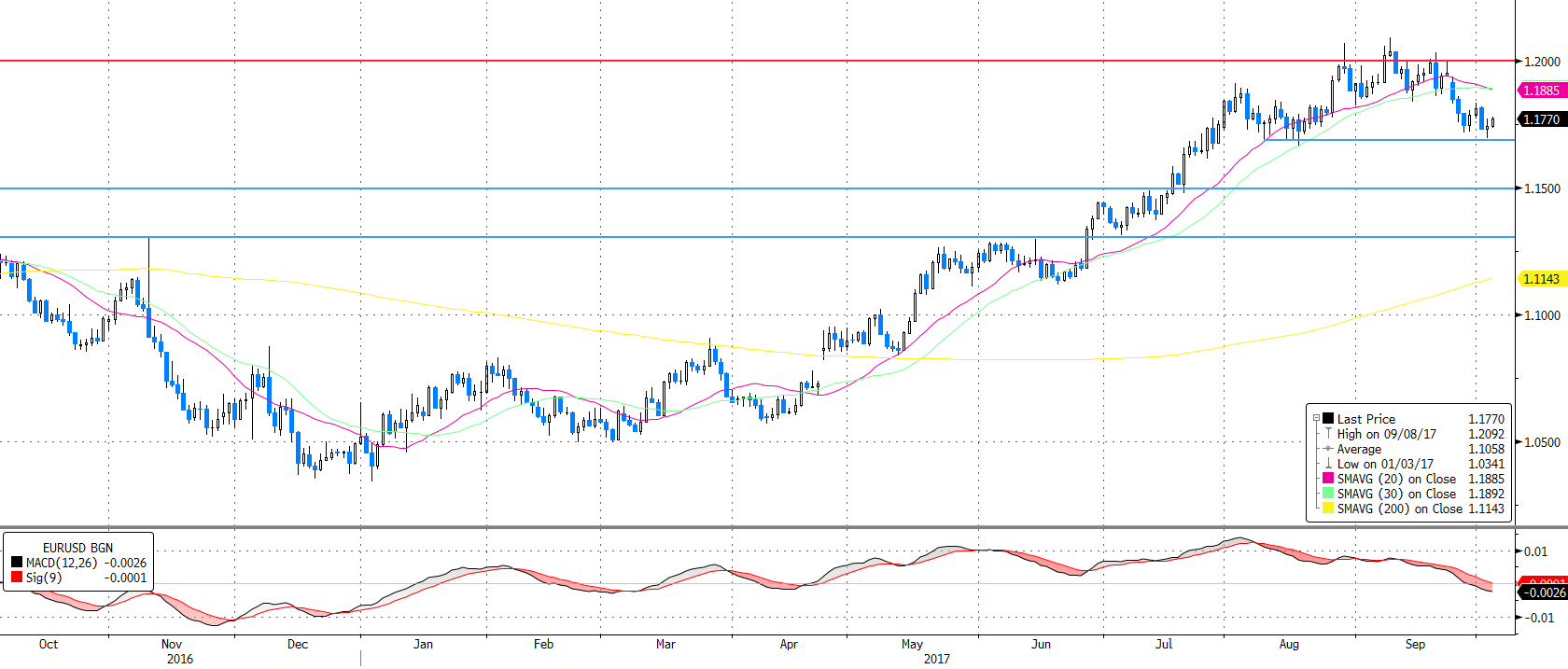The image size is (1568, 669).
Task: Click the 1.1000 axis label
Action: point(1542,315)
